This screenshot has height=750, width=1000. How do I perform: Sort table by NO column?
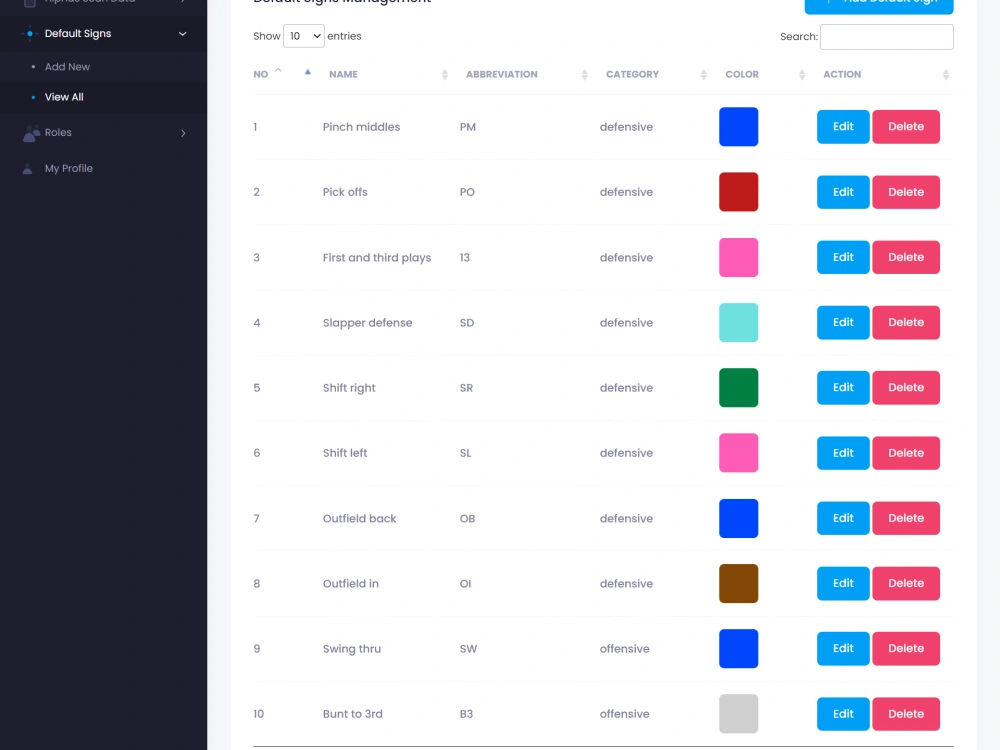(282, 74)
